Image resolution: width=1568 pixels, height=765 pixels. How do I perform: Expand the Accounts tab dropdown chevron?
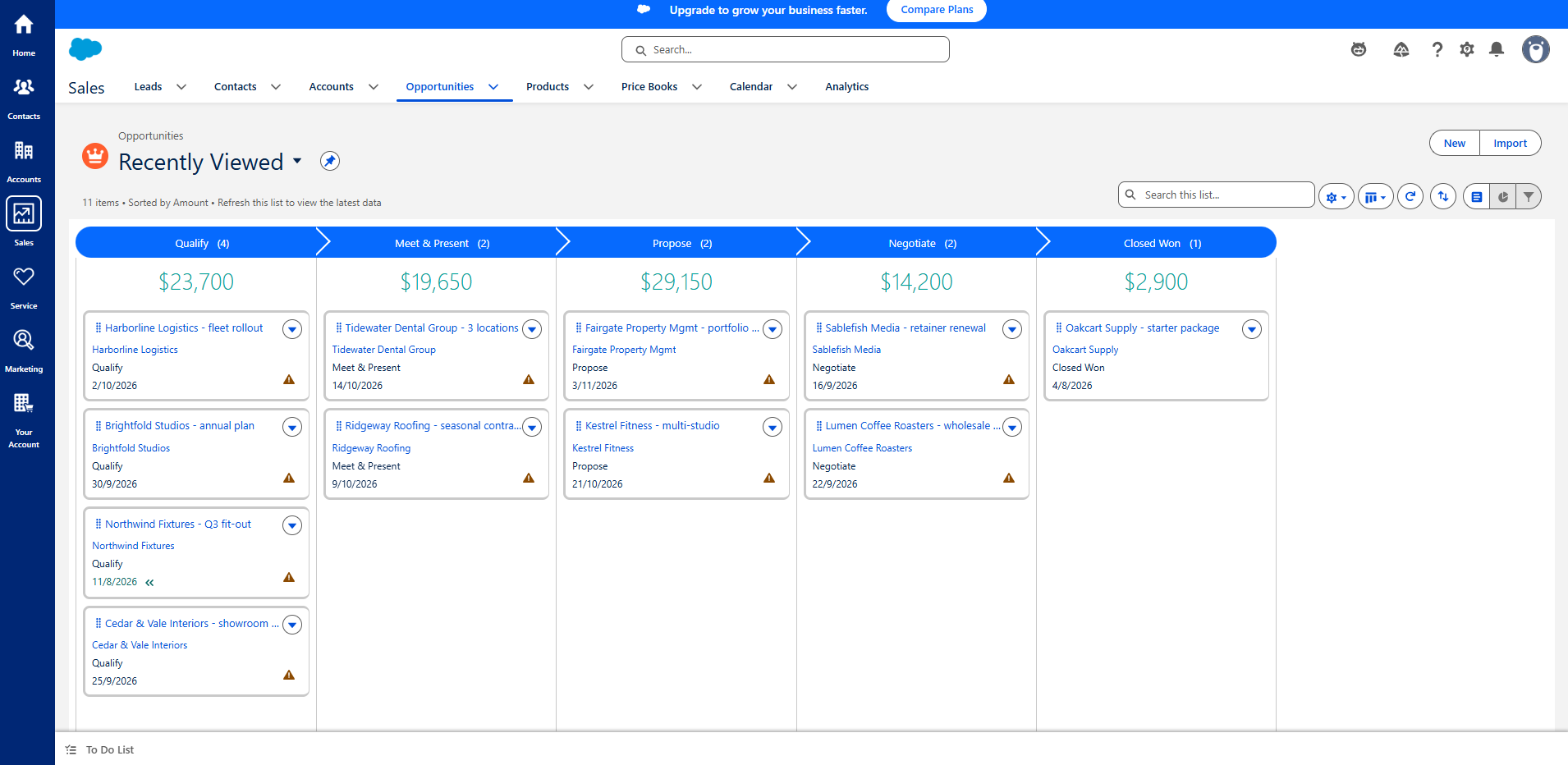coord(374,87)
